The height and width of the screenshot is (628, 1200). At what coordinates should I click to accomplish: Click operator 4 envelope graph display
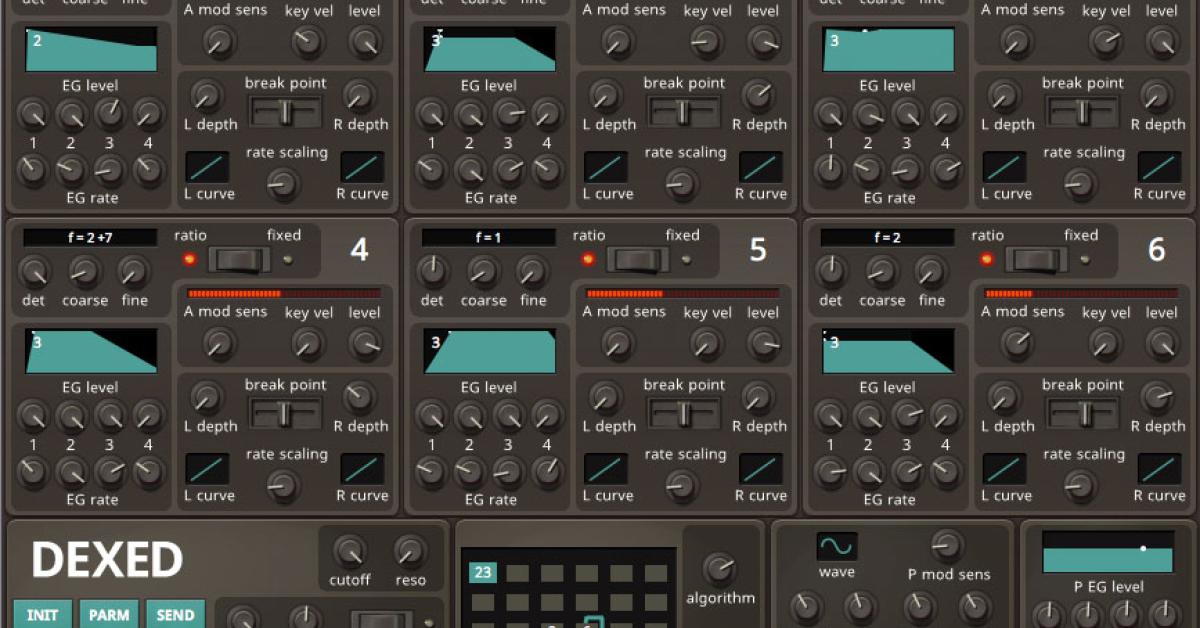click(91, 350)
